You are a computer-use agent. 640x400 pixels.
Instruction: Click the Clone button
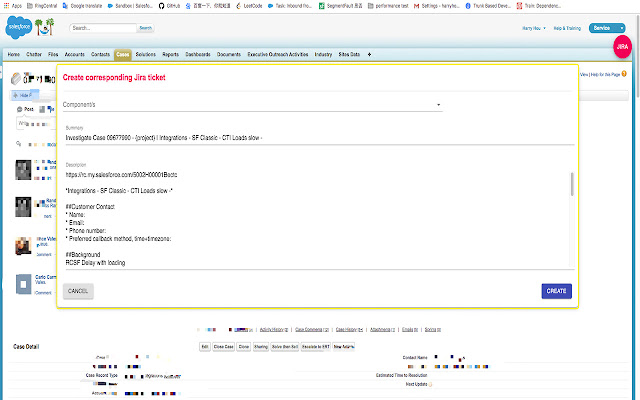(244, 347)
